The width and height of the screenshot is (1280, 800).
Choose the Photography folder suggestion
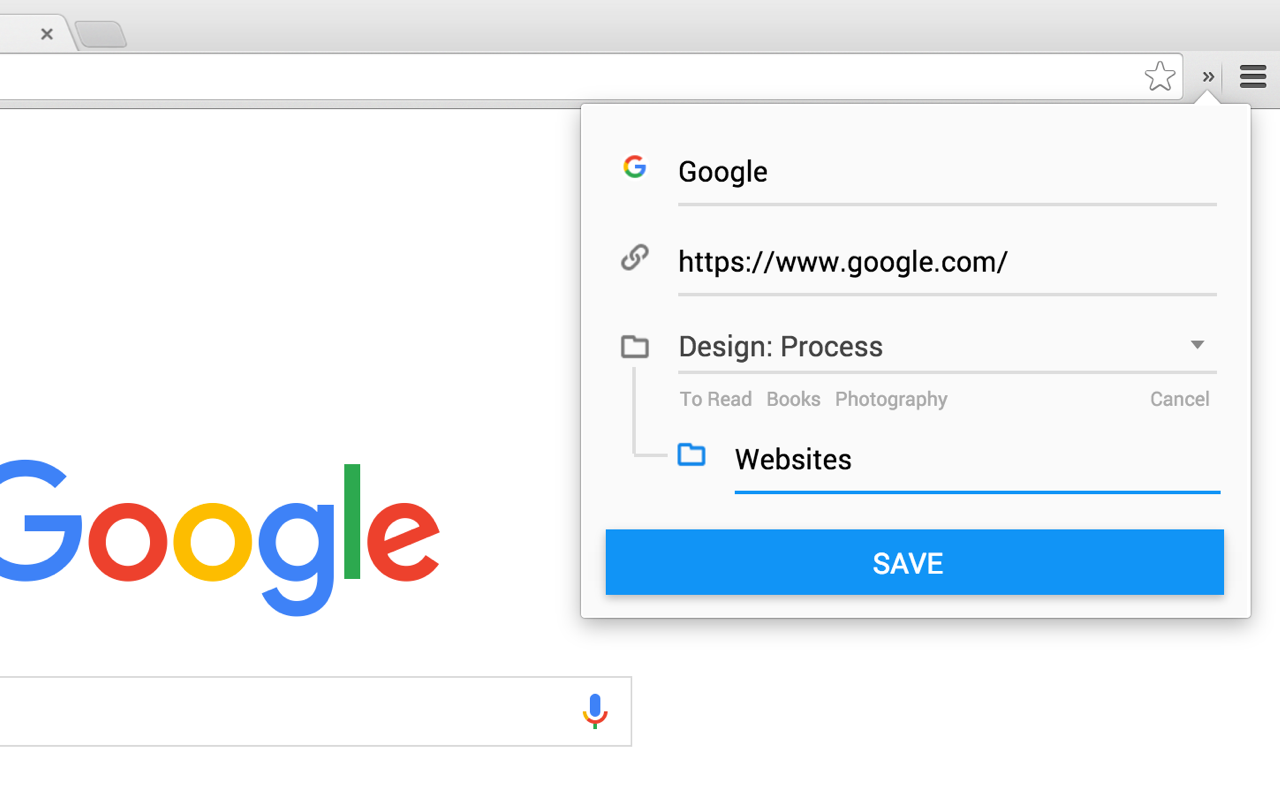point(890,398)
